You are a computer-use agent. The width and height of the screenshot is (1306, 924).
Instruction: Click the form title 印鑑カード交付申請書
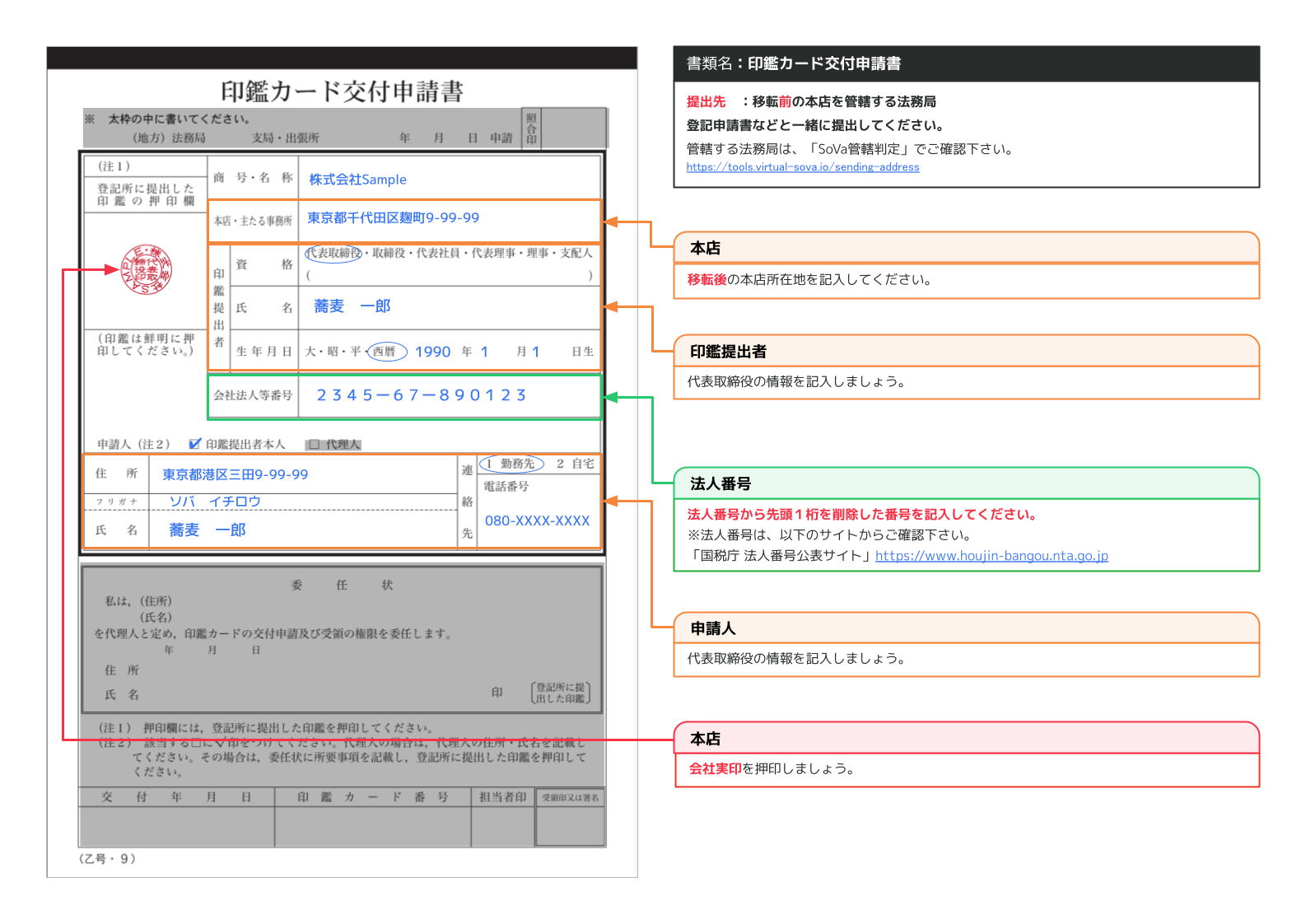click(342, 91)
